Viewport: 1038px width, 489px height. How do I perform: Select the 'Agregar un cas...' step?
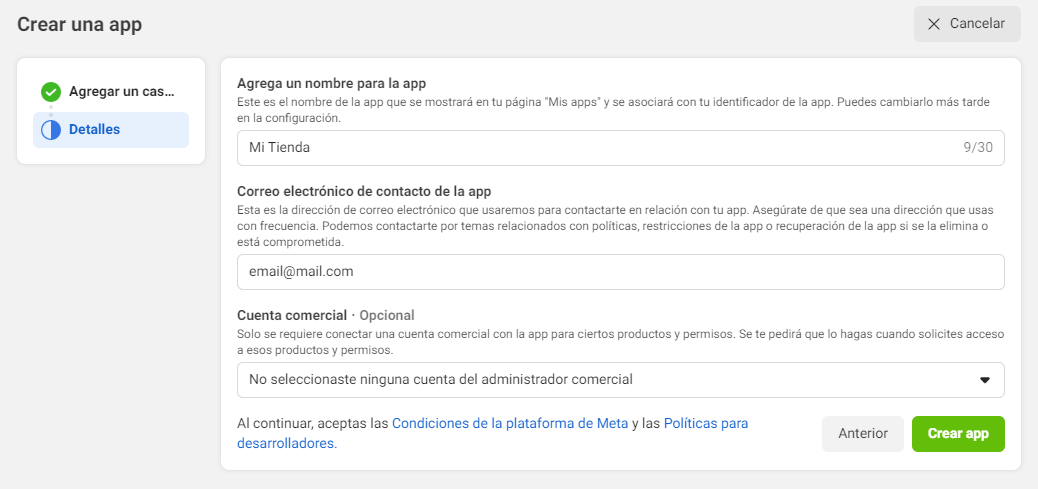[121, 92]
